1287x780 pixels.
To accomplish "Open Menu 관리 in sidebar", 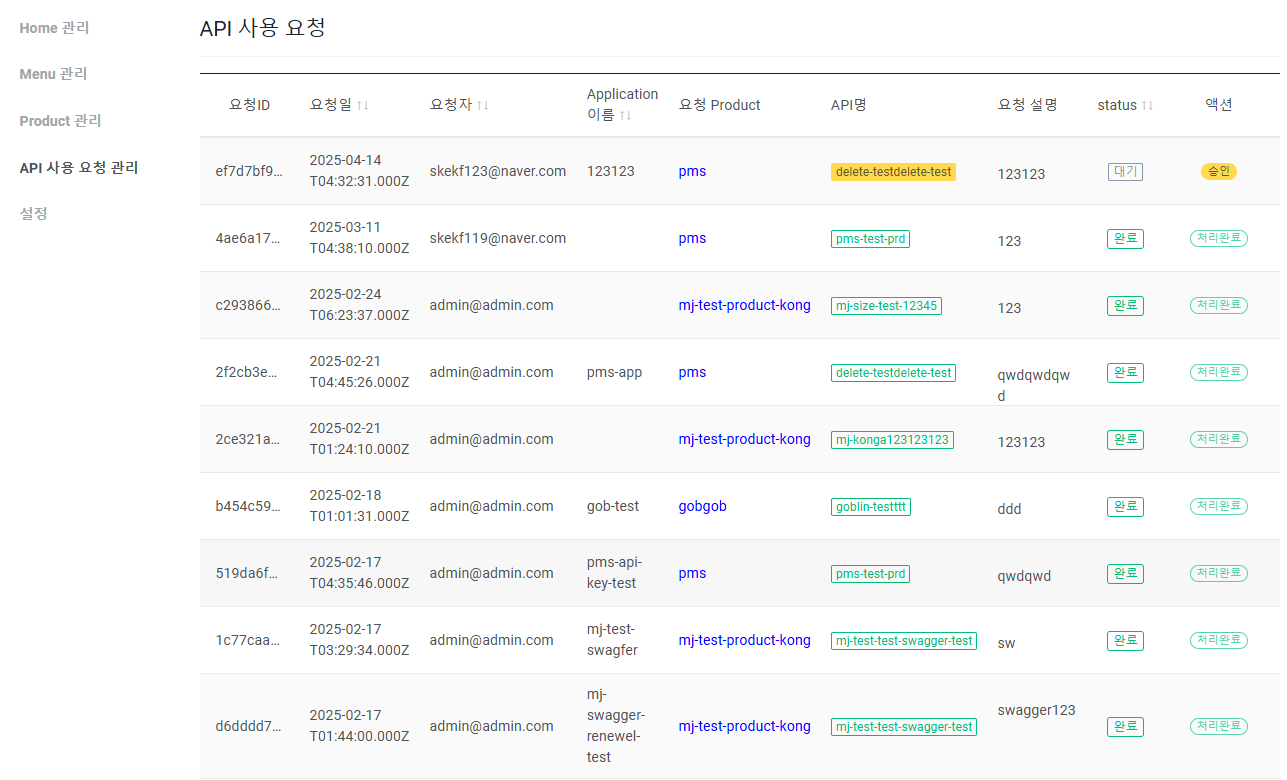I will 53,74.
